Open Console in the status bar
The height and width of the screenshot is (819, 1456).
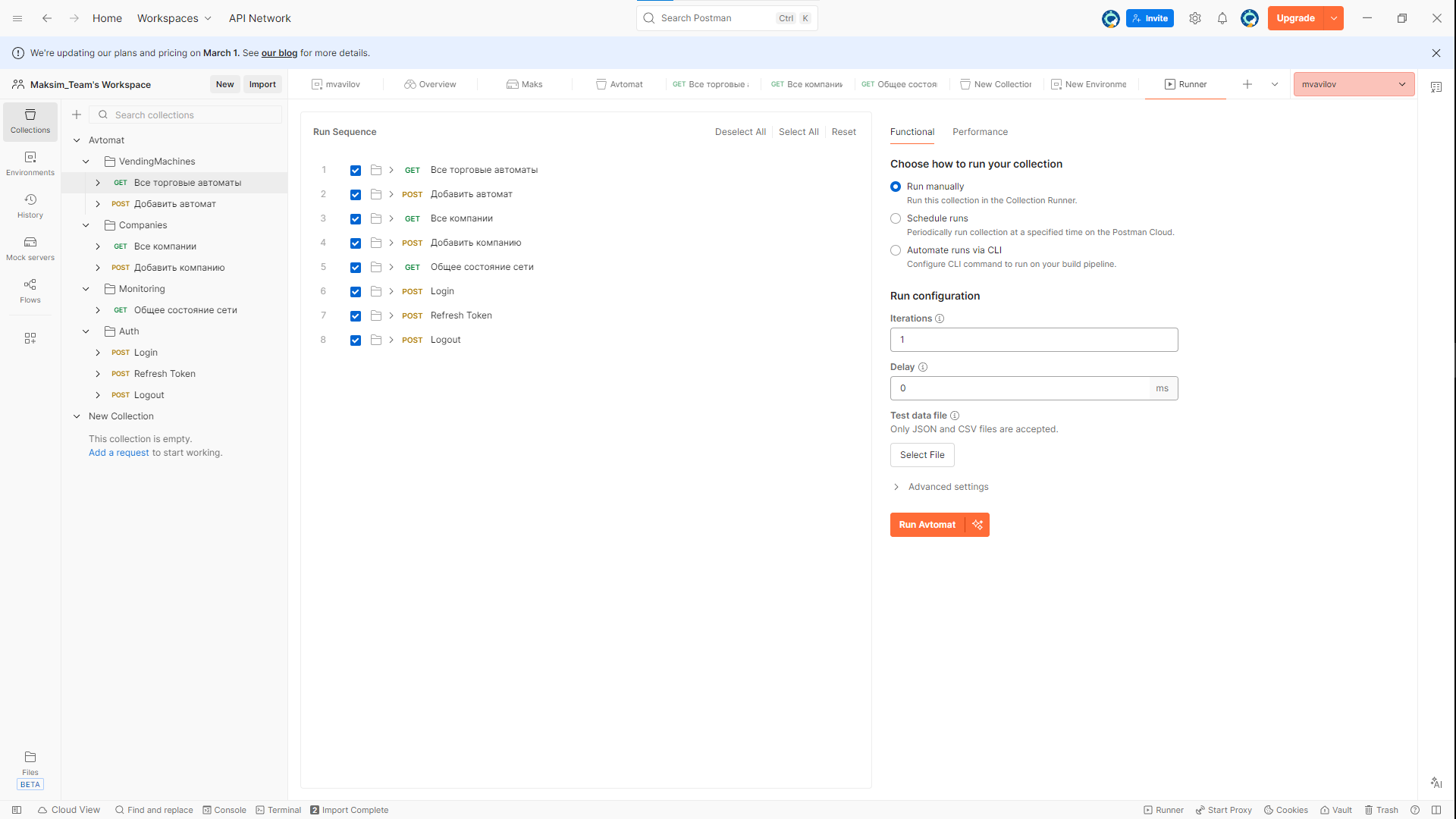coord(224,810)
